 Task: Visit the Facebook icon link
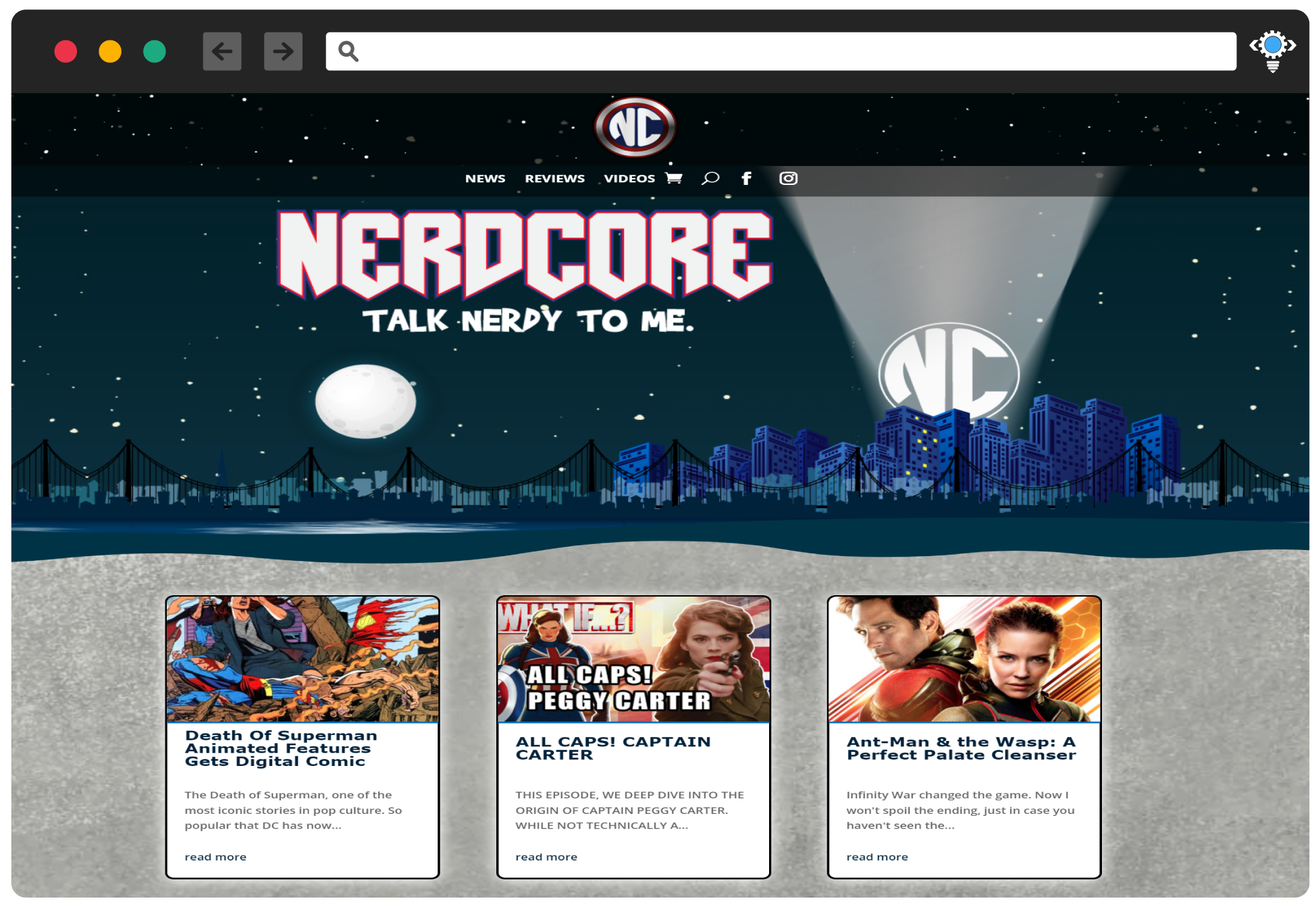click(x=746, y=178)
